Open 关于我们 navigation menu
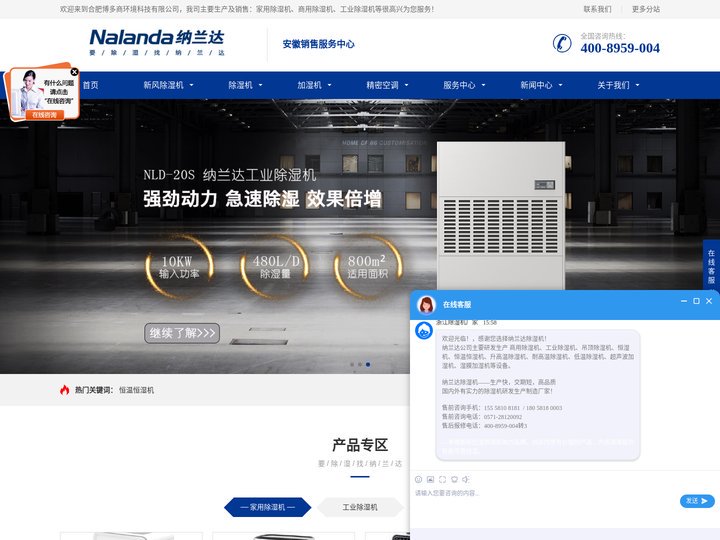Image resolution: width=720 pixels, height=540 pixels. pos(613,85)
